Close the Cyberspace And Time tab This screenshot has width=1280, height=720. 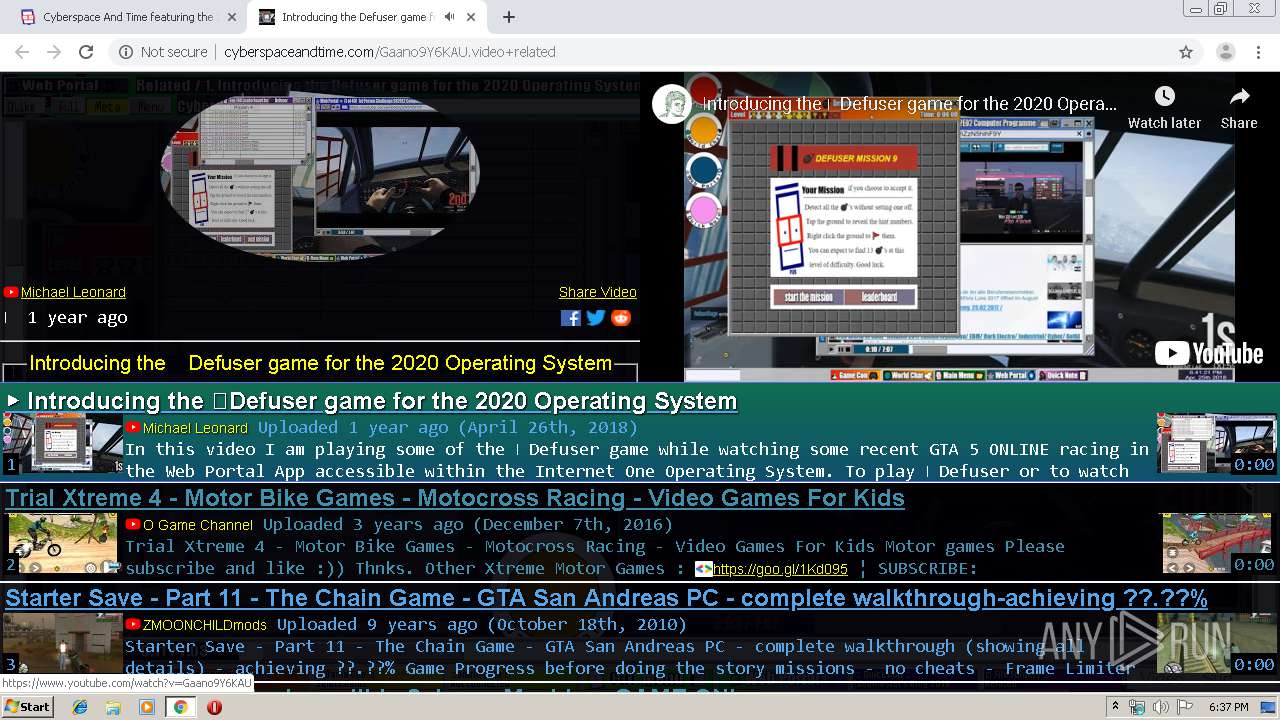(231, 17)
